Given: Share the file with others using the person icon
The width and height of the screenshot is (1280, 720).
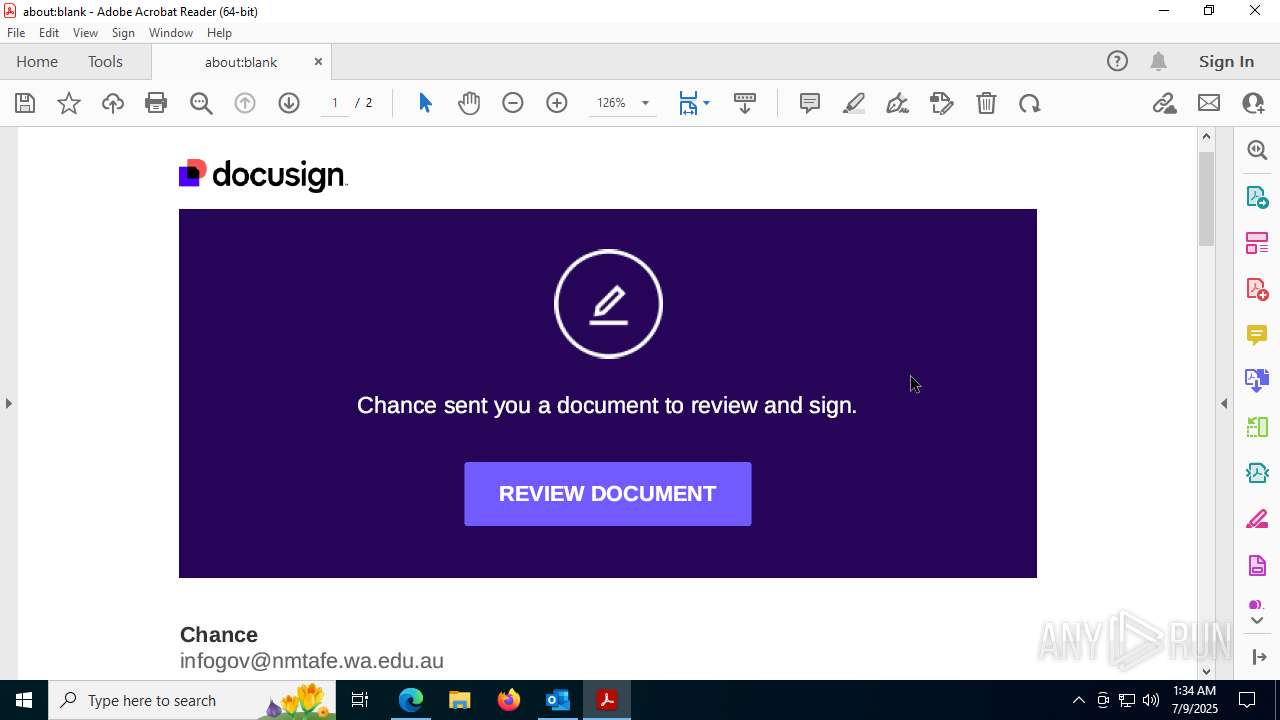Looking at the screenshot, I should [x=1253, y=103].
